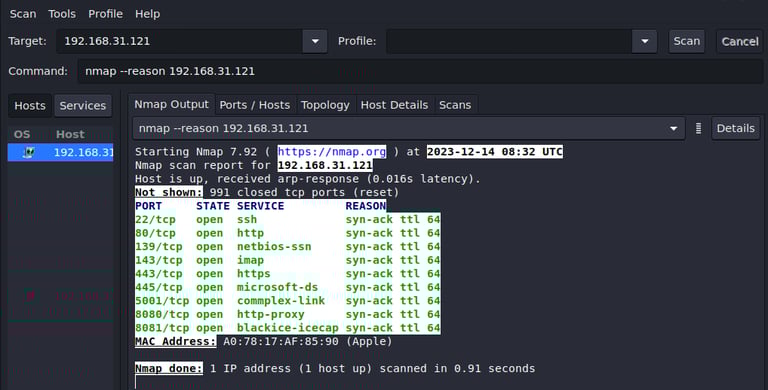Click the 'scanned in 0.91 seconds' text
Image resolution: width=768 pixels, height=390 pixels.
coord(457,368)
